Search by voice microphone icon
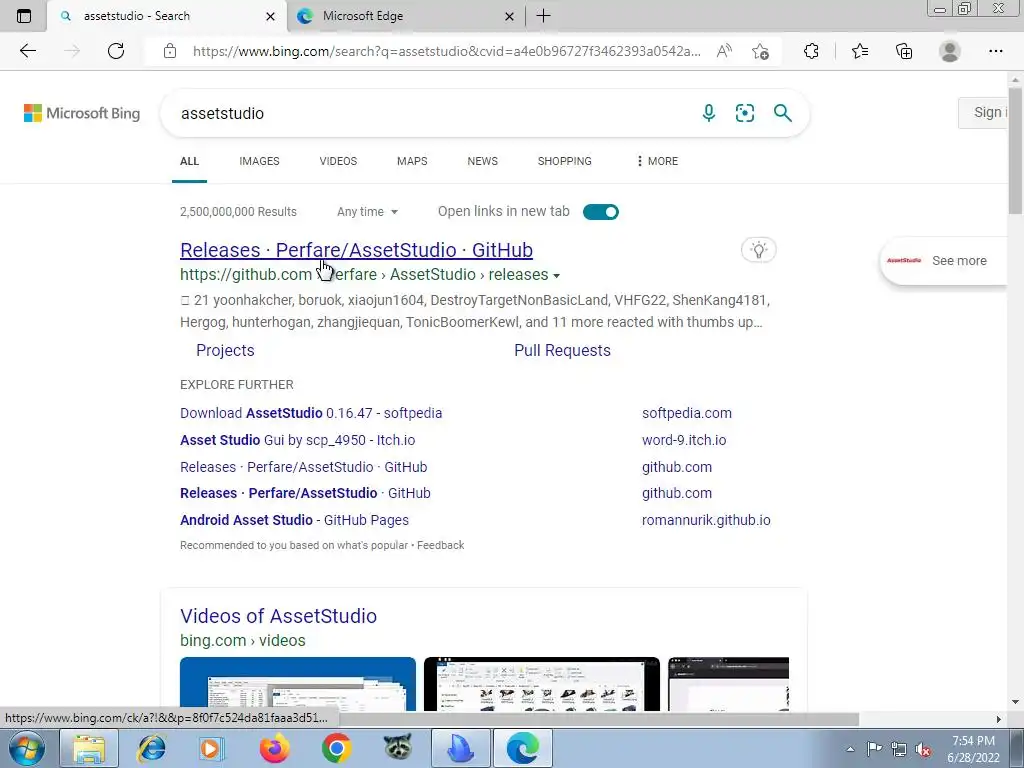This screenshot has width=1024, height=768. 709,113
